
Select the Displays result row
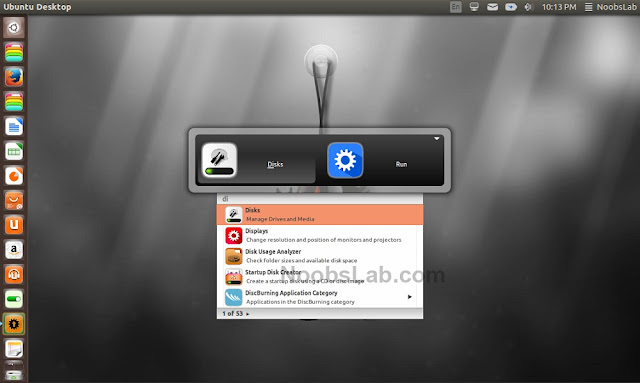[x=320, y=235]
